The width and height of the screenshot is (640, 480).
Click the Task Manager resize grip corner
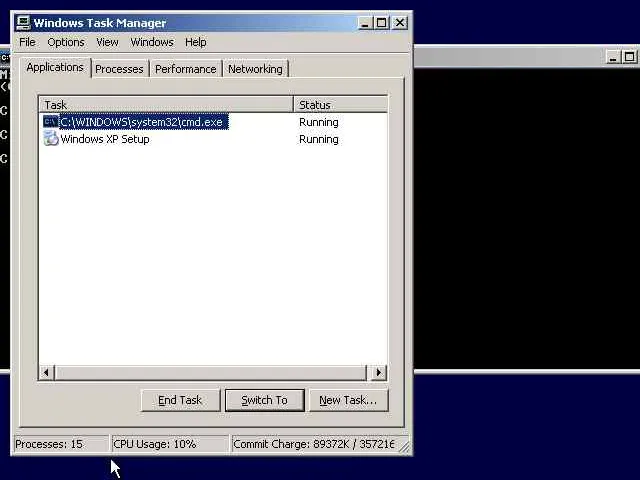pyautogui.click(x=404, y=447)
